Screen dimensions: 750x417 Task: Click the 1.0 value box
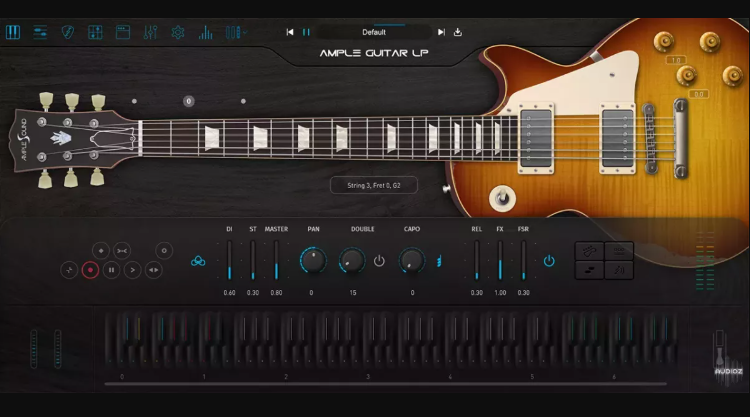pyautogui.click(x=676, y=60)
